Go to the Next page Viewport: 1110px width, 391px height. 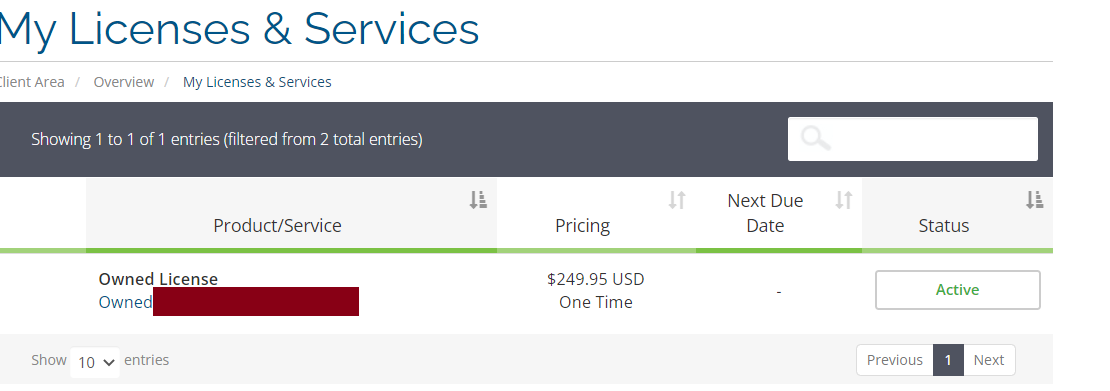[x=989, y=360]
